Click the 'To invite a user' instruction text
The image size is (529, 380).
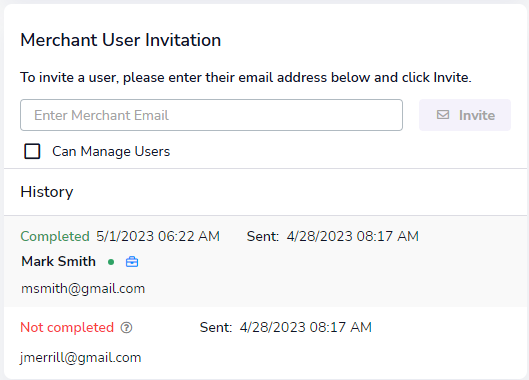click(x=246, y=78)
